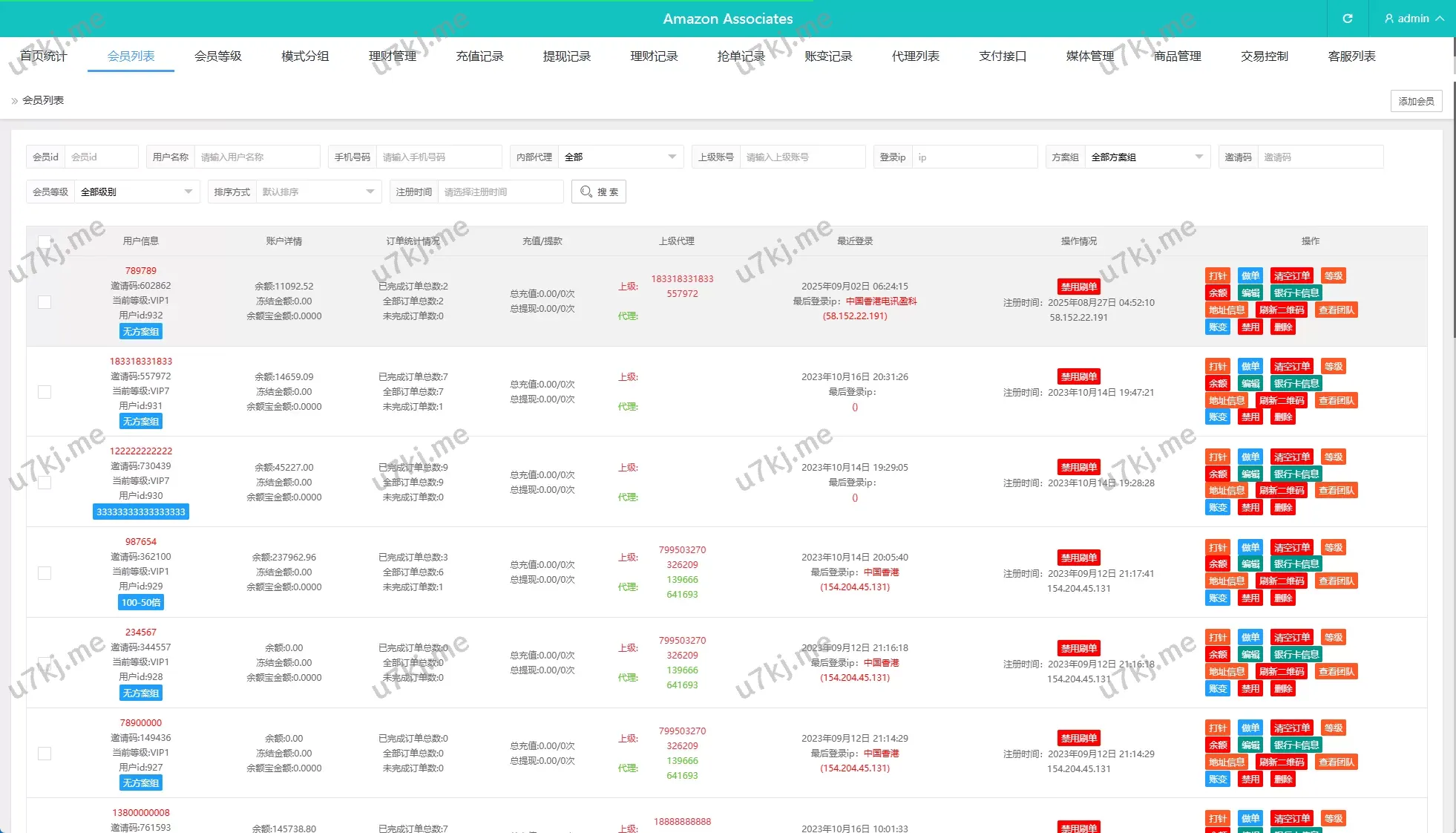This screenshot has height=833, width=1456.
Task: Click the 手机号码 input field
Action: tap(438, 157)
